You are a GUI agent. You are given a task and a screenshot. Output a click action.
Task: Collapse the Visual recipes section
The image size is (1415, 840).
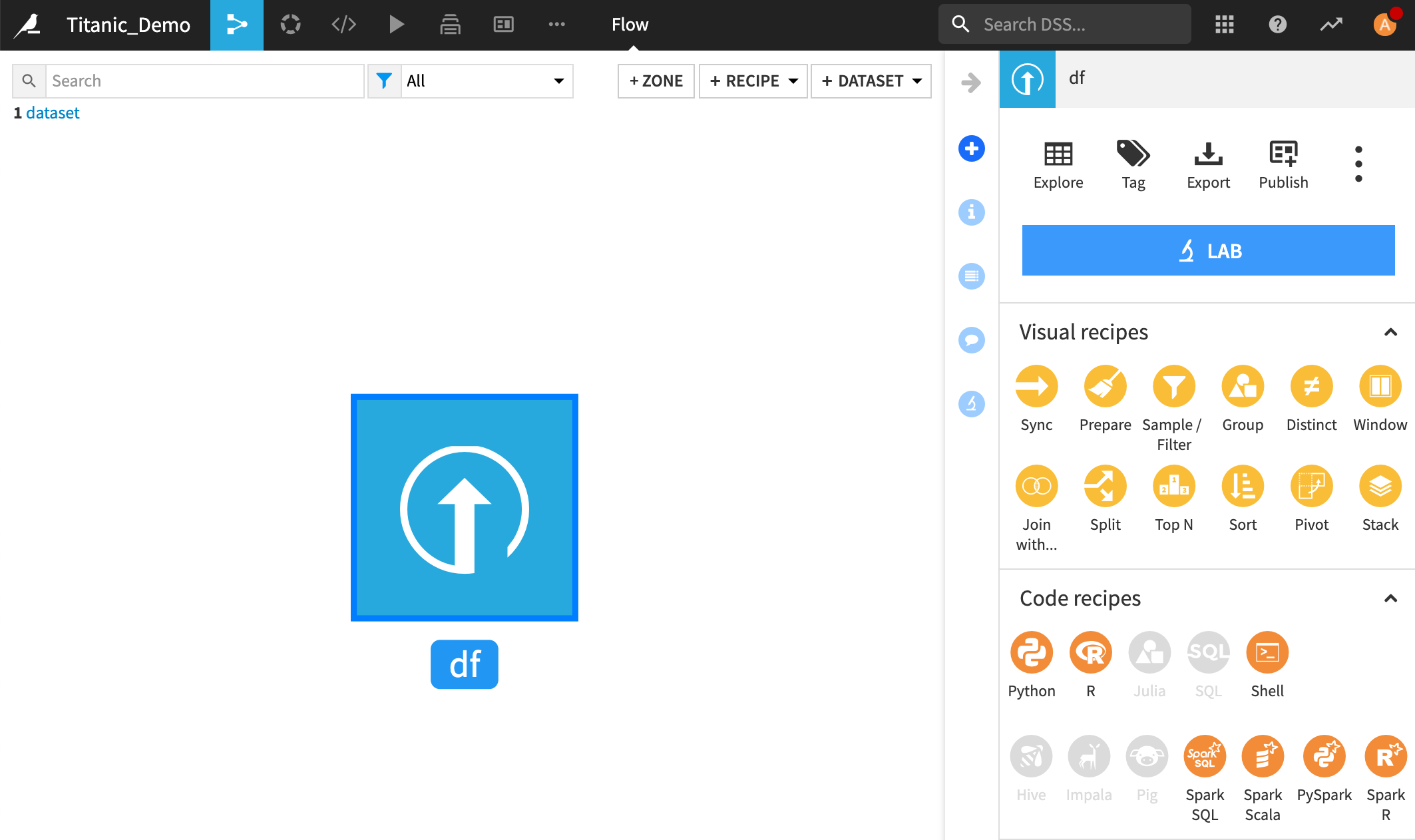(1390, 332)
